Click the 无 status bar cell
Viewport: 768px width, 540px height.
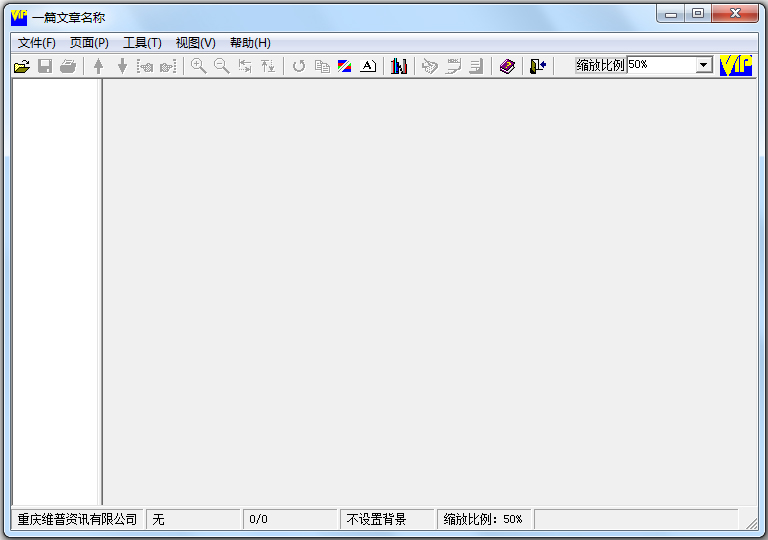pyautogui.click(x=193, y=519)
